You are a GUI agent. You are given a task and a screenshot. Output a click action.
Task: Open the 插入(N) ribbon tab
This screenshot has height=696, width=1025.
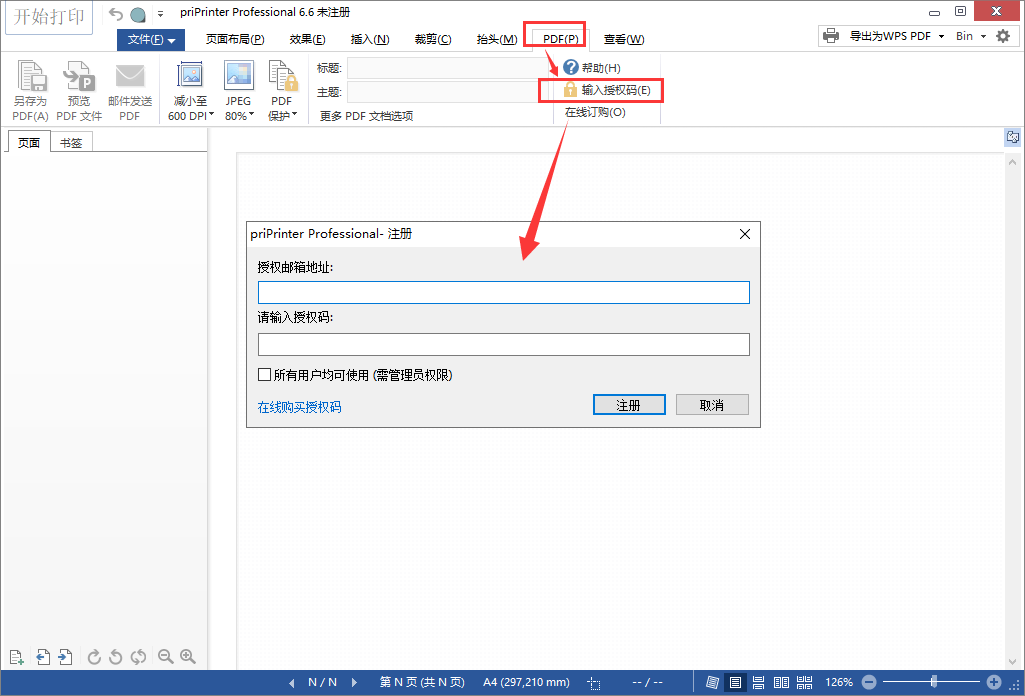(x=370, y=39)
